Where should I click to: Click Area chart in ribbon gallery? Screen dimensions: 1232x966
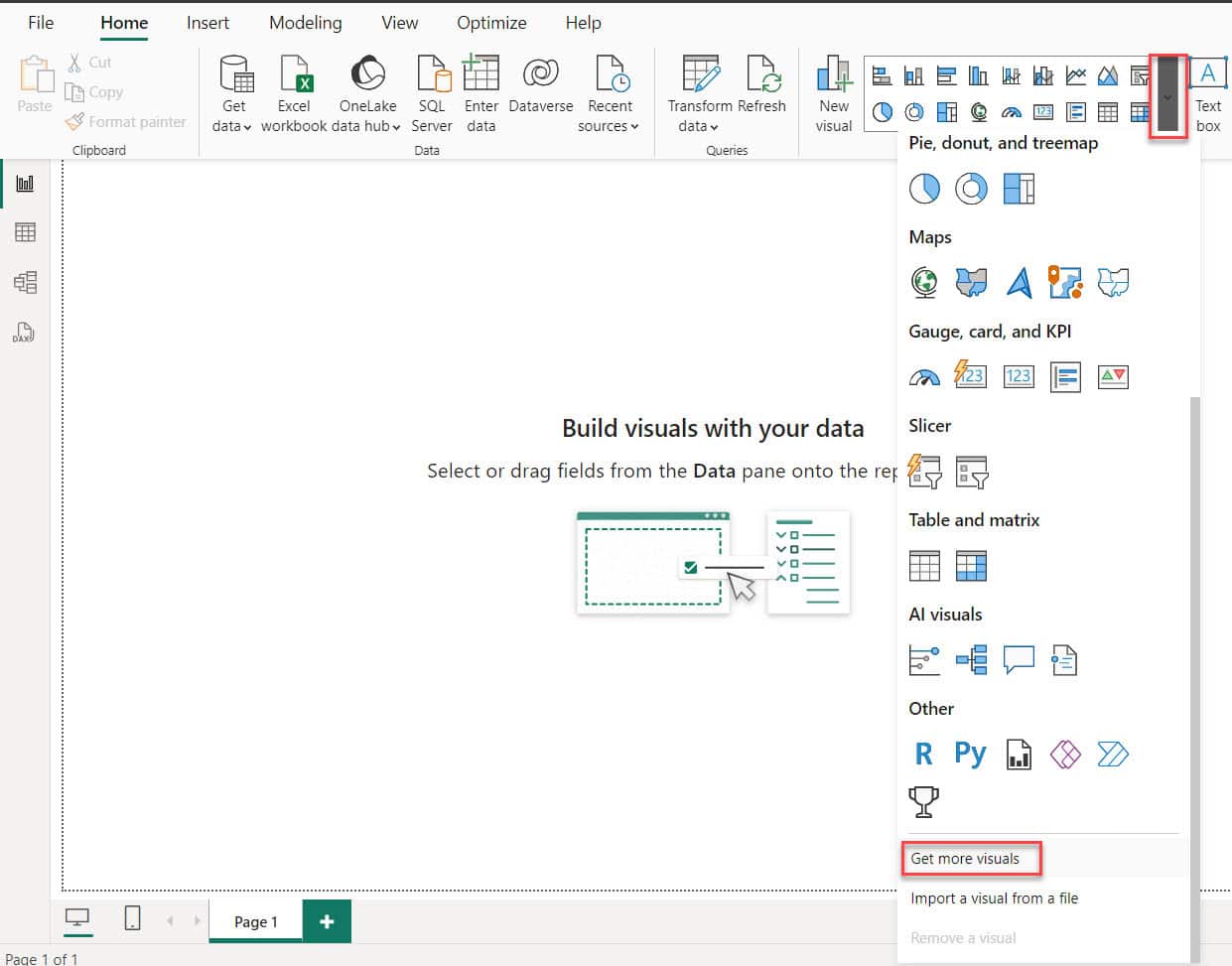1108,75
